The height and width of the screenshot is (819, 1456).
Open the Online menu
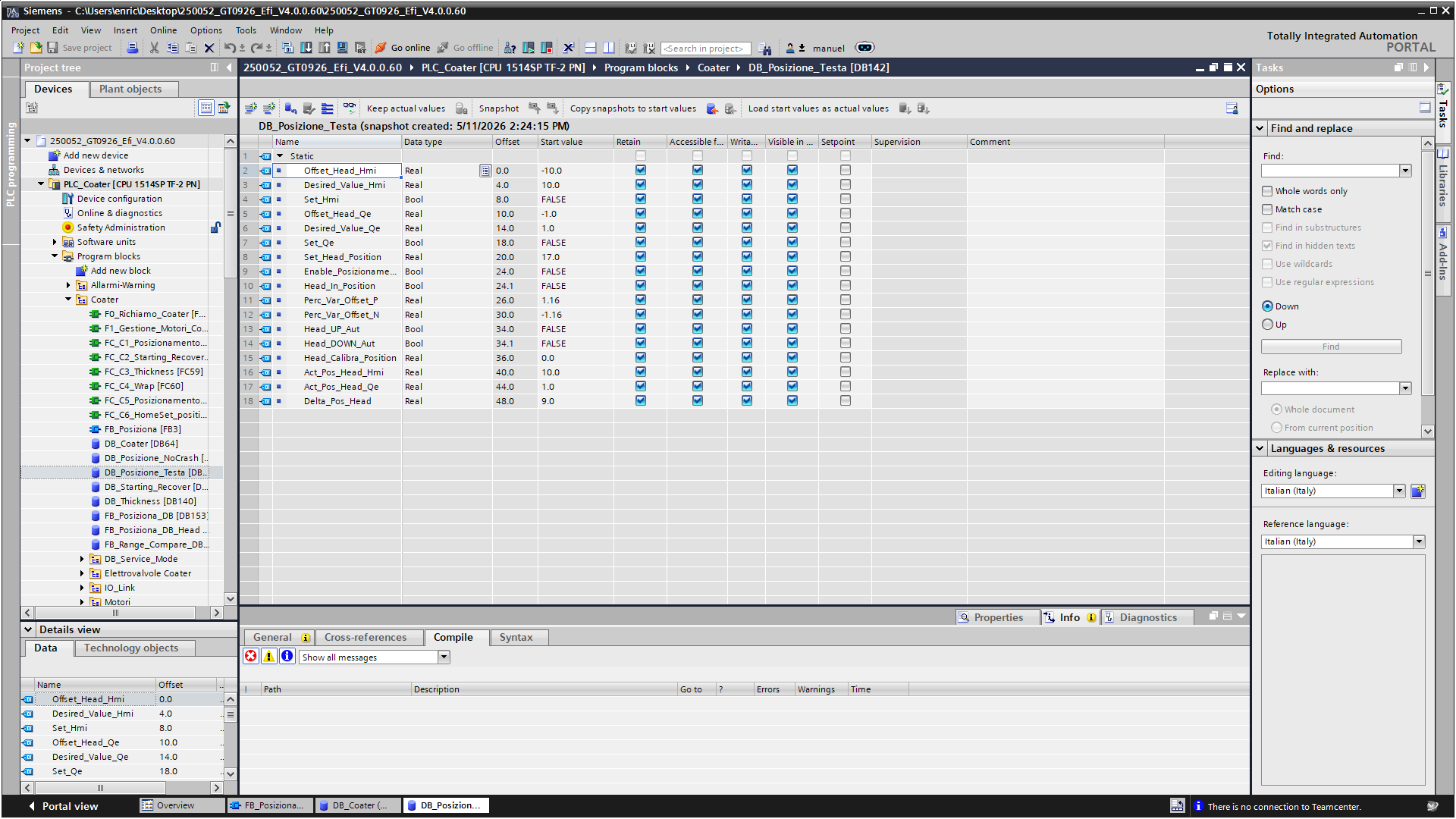163,30
